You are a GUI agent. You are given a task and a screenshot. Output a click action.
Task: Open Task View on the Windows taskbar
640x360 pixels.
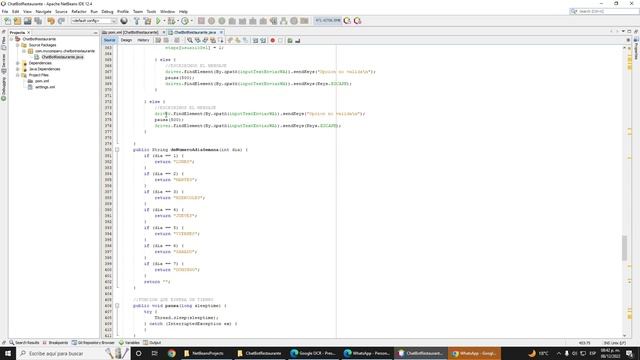[x=155, y=353]
